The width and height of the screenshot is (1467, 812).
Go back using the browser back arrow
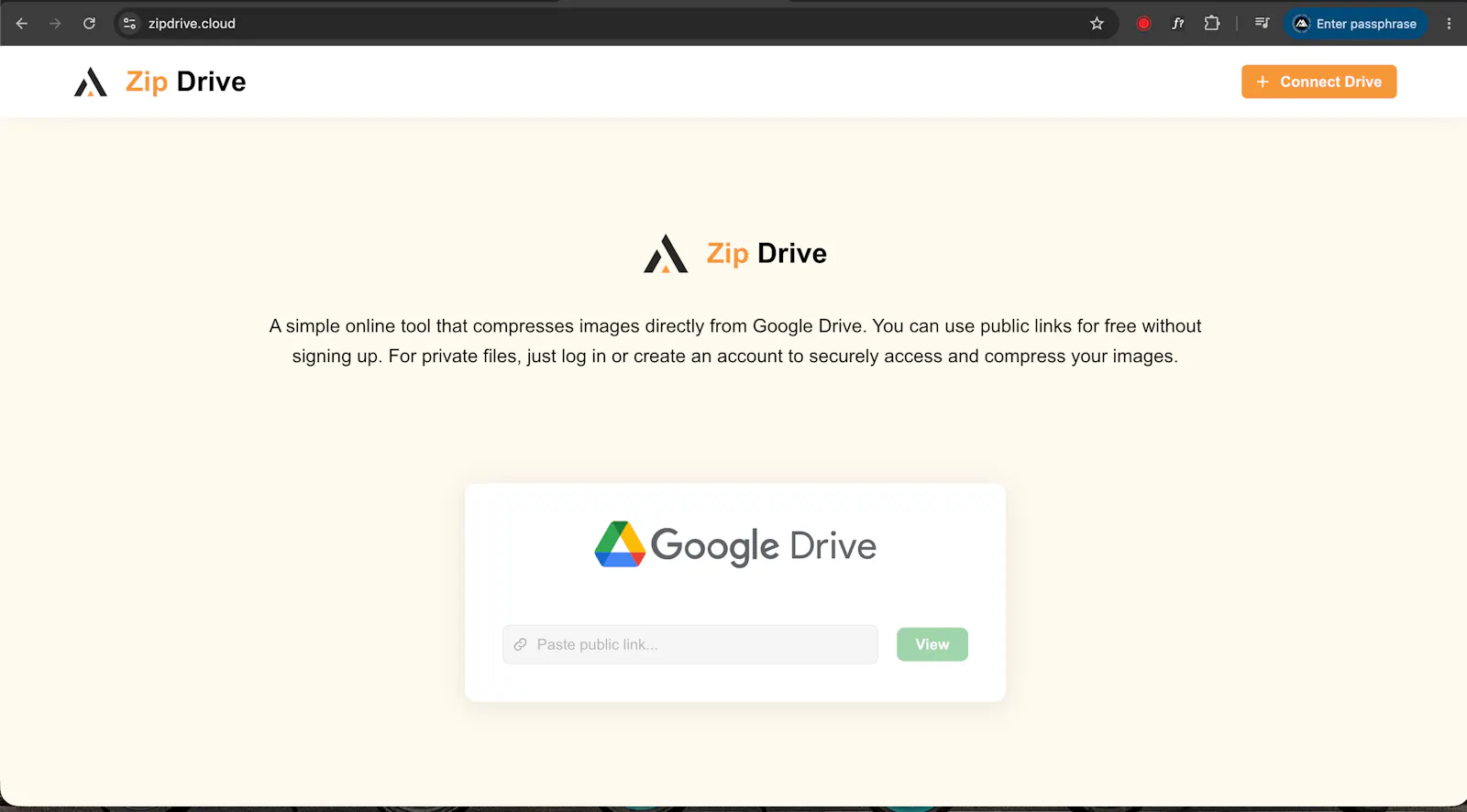(22, 24)
